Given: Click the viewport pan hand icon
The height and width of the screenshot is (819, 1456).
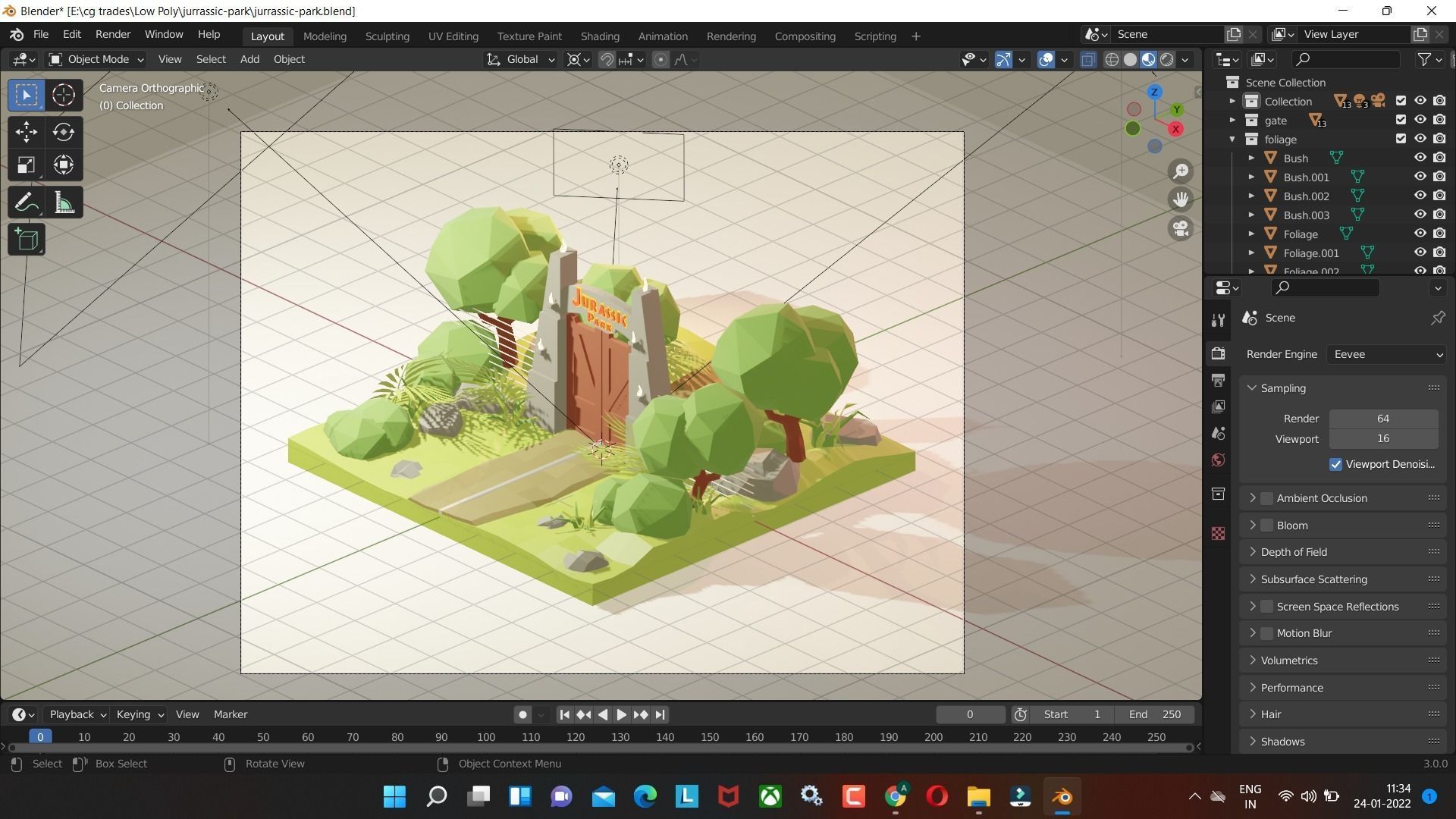Looking at the screenshot, I should (x=1181, y=199).
